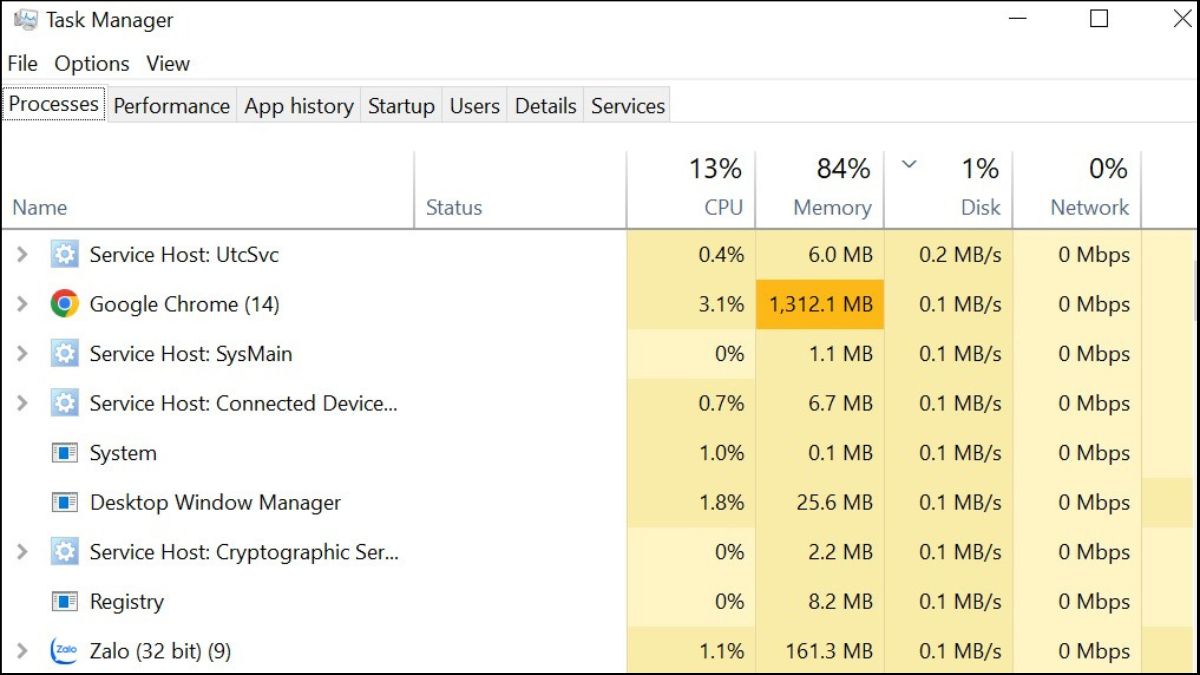Screen dimensions: 1200x675
Task: Open the File menu
Action: (22, 64)
